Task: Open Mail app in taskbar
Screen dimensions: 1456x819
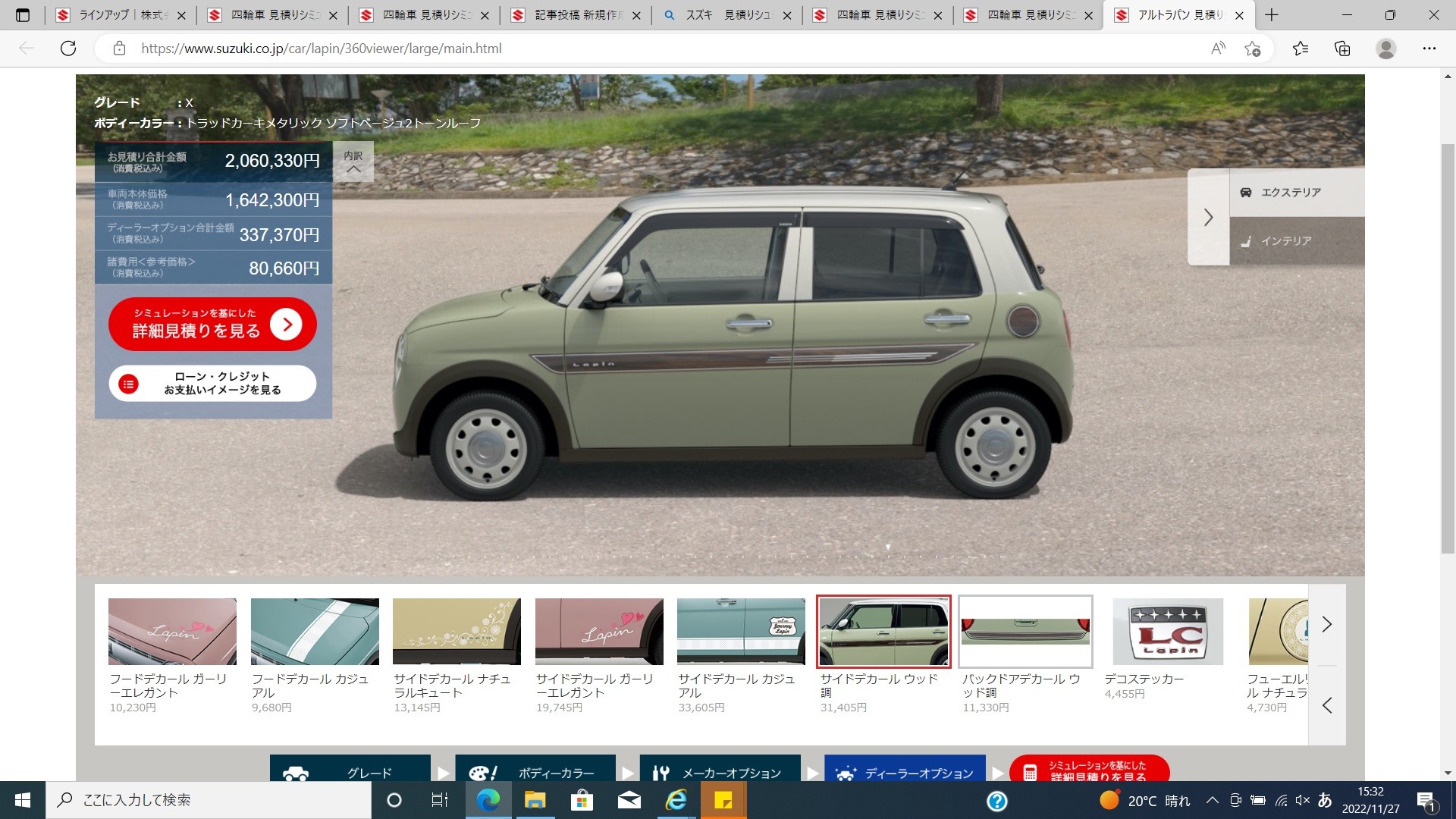Action: 629,800
